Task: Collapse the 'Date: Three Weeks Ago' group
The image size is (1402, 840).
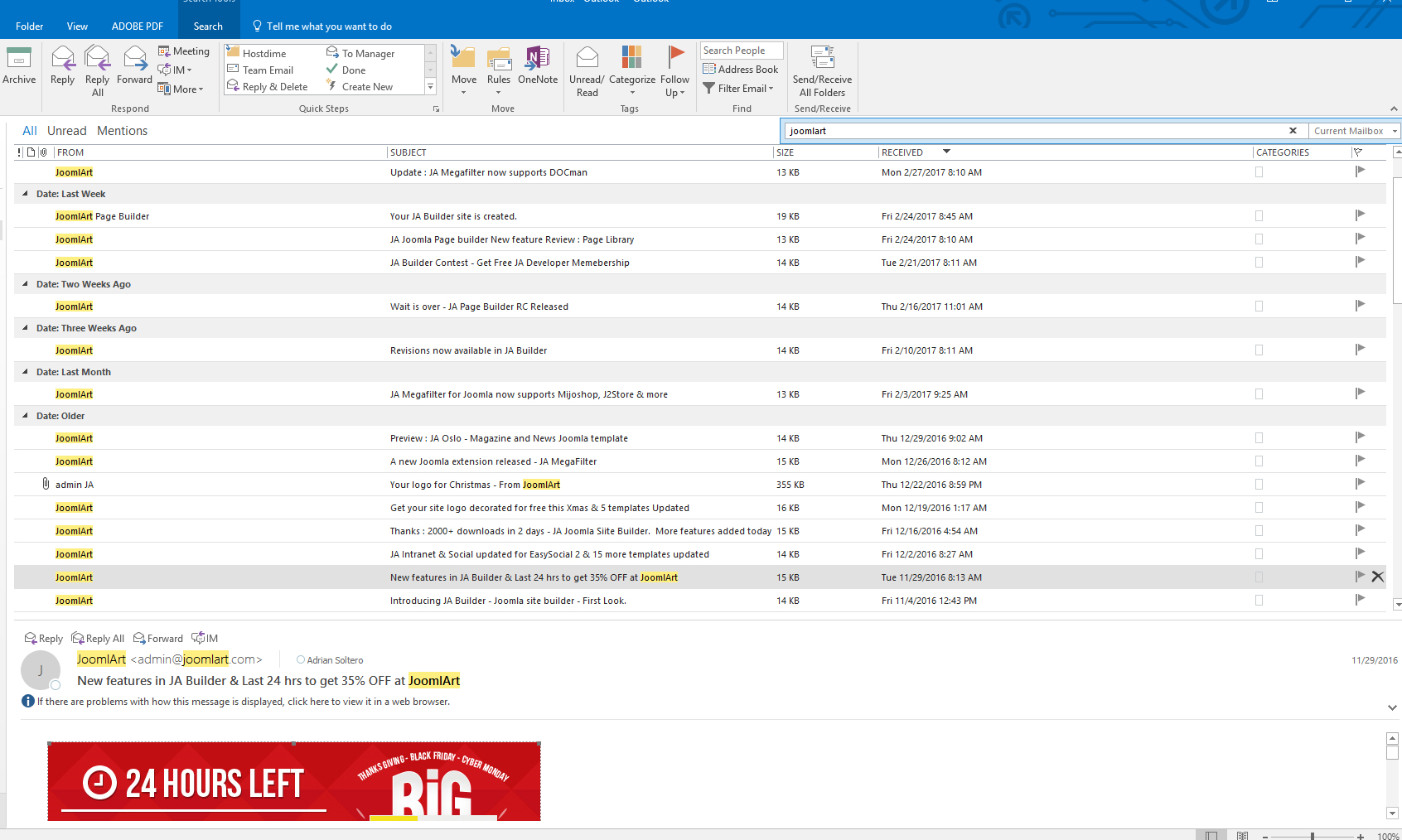Action: pos(25,327)
